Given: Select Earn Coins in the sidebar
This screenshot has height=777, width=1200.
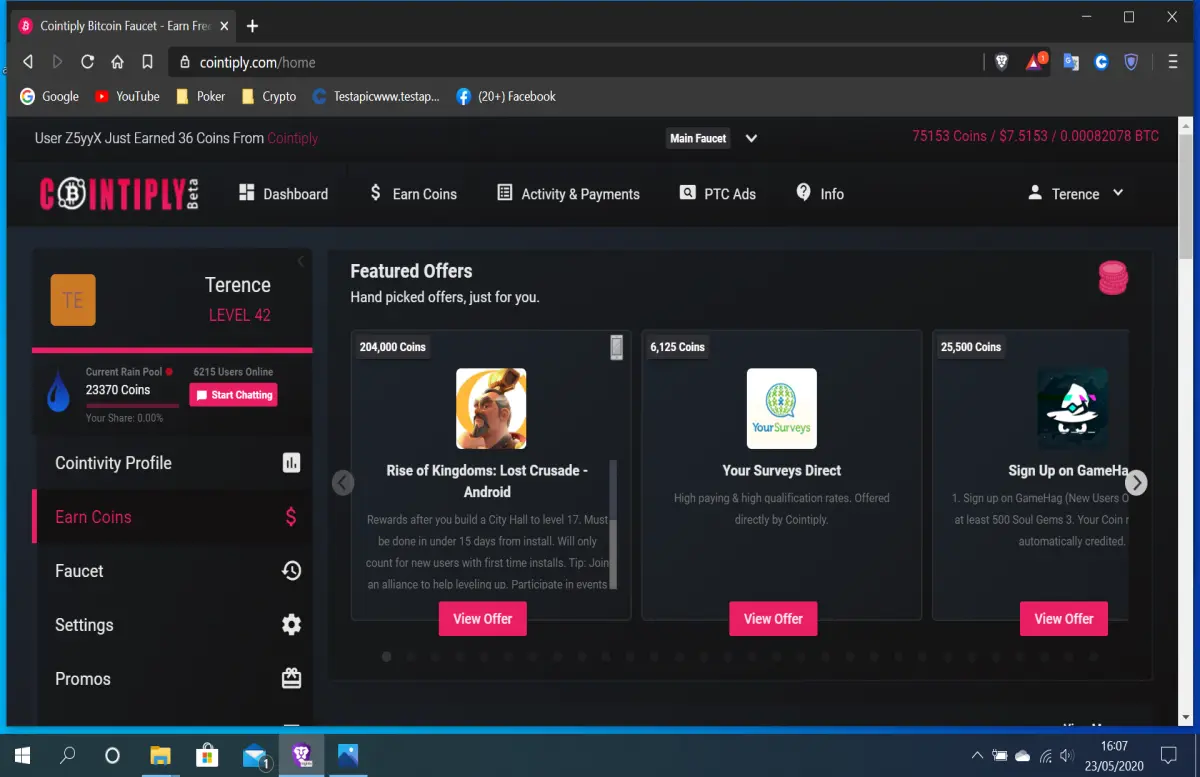Looking at the screenshot, I should 172,517.
